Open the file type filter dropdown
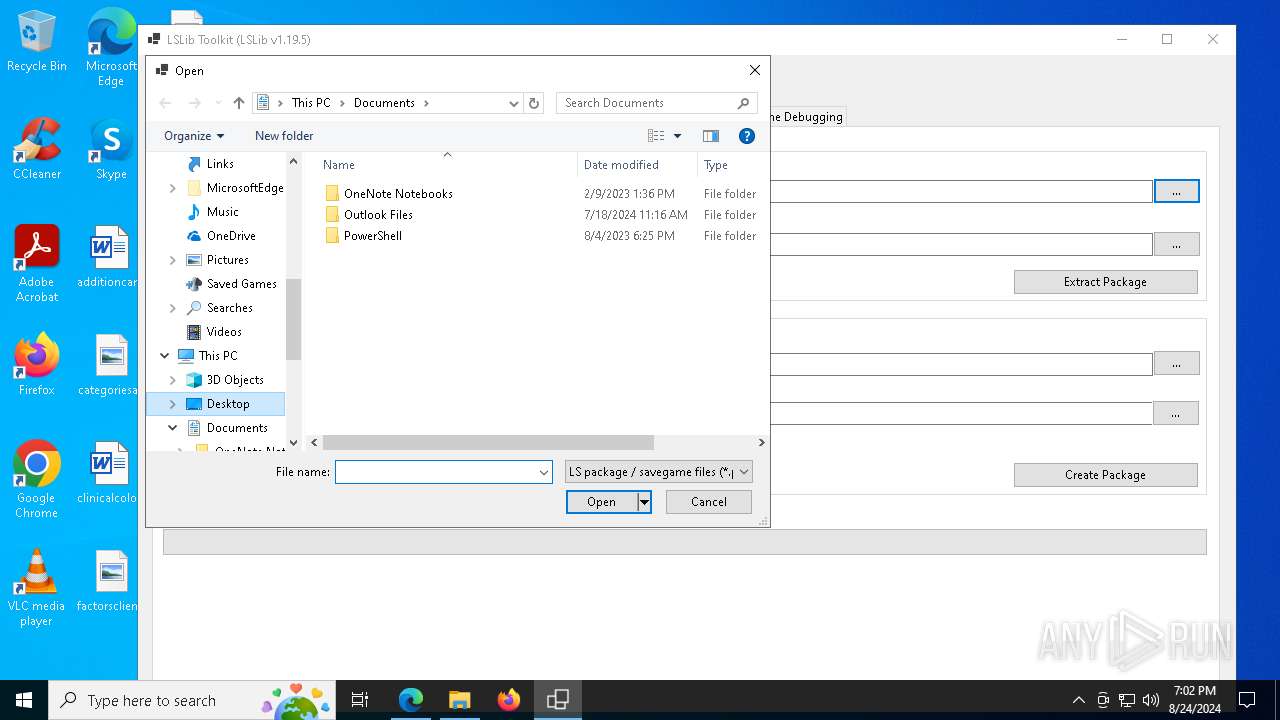 744,472
